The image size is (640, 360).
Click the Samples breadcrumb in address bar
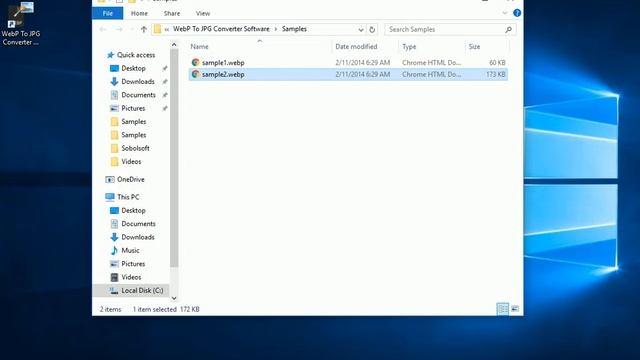(294, 29)
